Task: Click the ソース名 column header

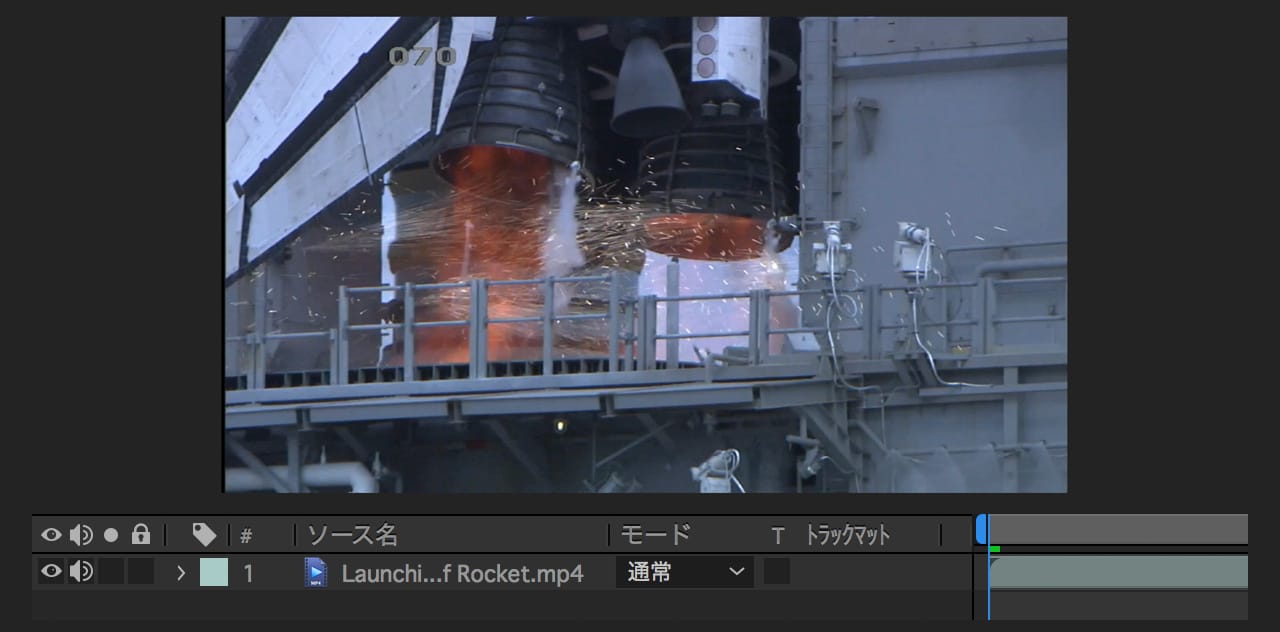Action: tap(352, 535)
